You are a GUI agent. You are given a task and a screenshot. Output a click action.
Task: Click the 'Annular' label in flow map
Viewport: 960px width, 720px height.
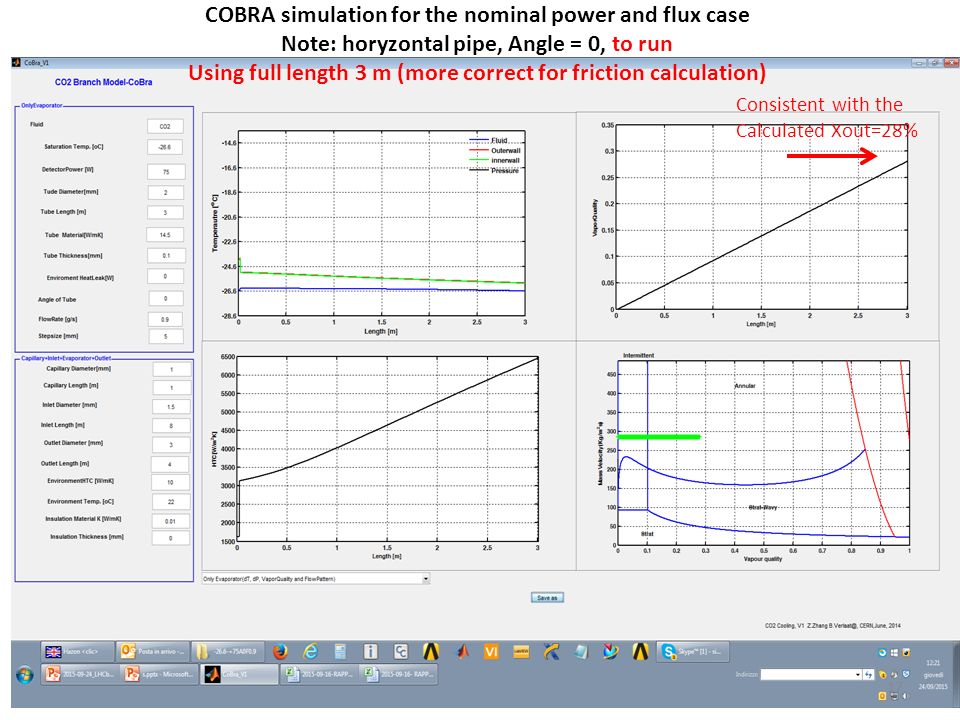[x=745, y=386]
